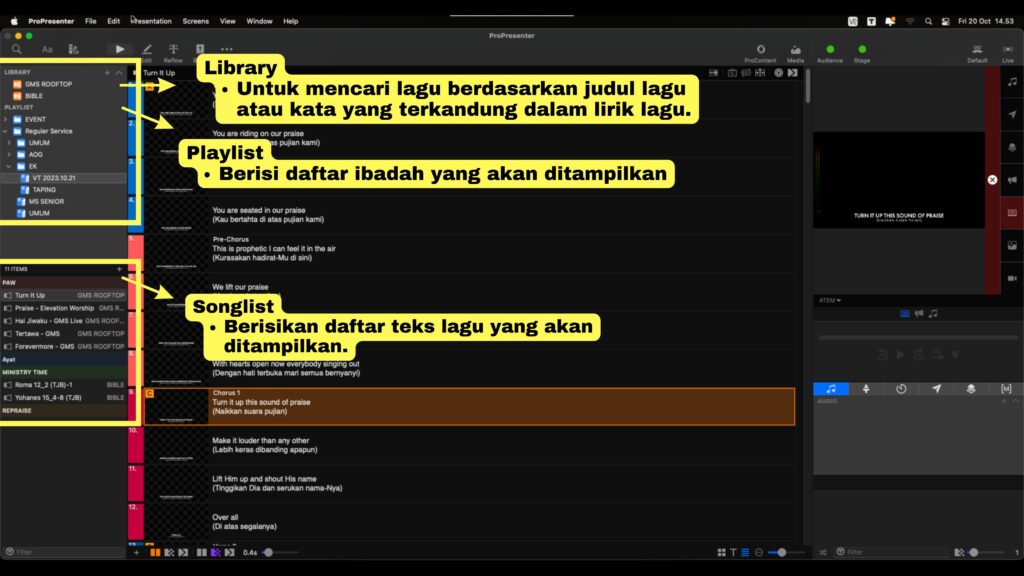
Task: Switch to the Timers tab with clock icon
Action: pos(901,389)
